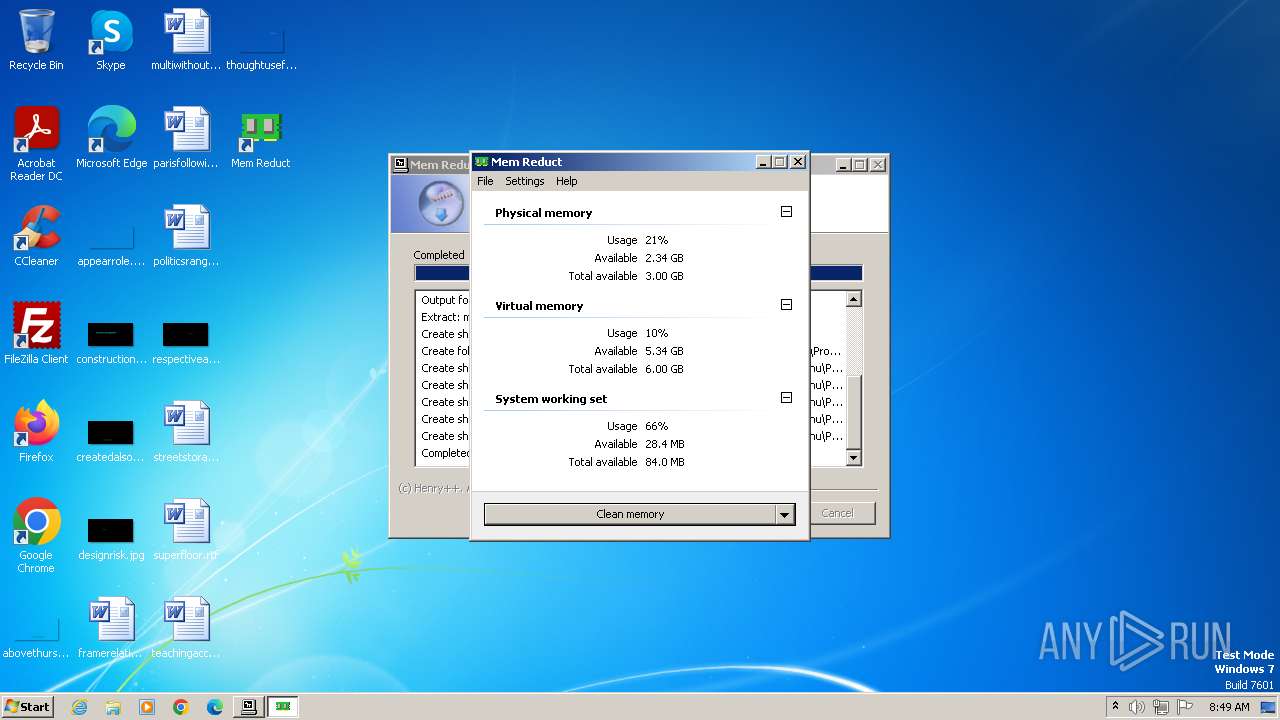Viewport: 1280px width, 720px height.
Task: Click the System working set 66% value
Action: tap(657, 426)
